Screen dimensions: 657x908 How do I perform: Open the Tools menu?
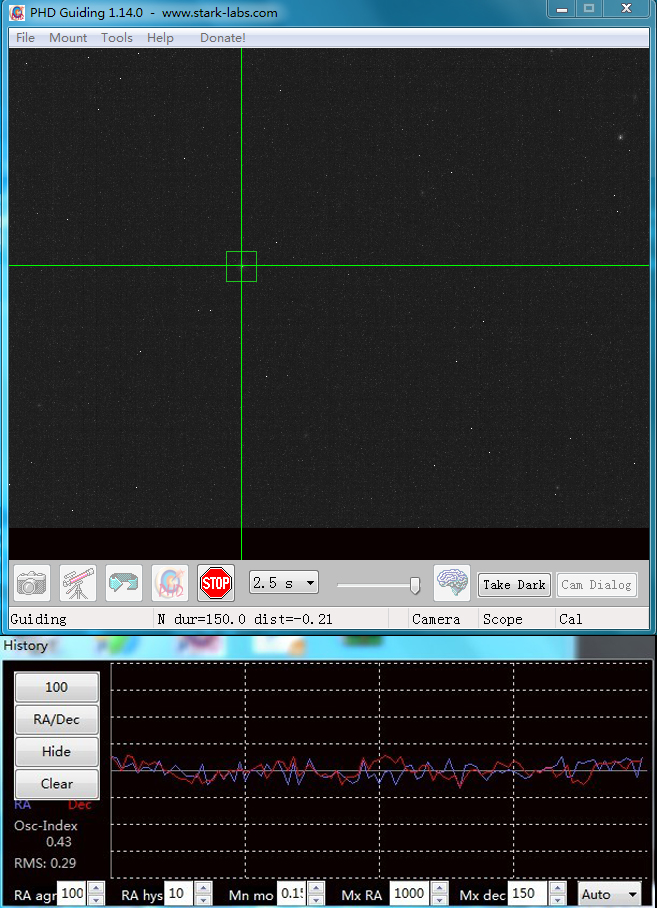click(117, 38)
